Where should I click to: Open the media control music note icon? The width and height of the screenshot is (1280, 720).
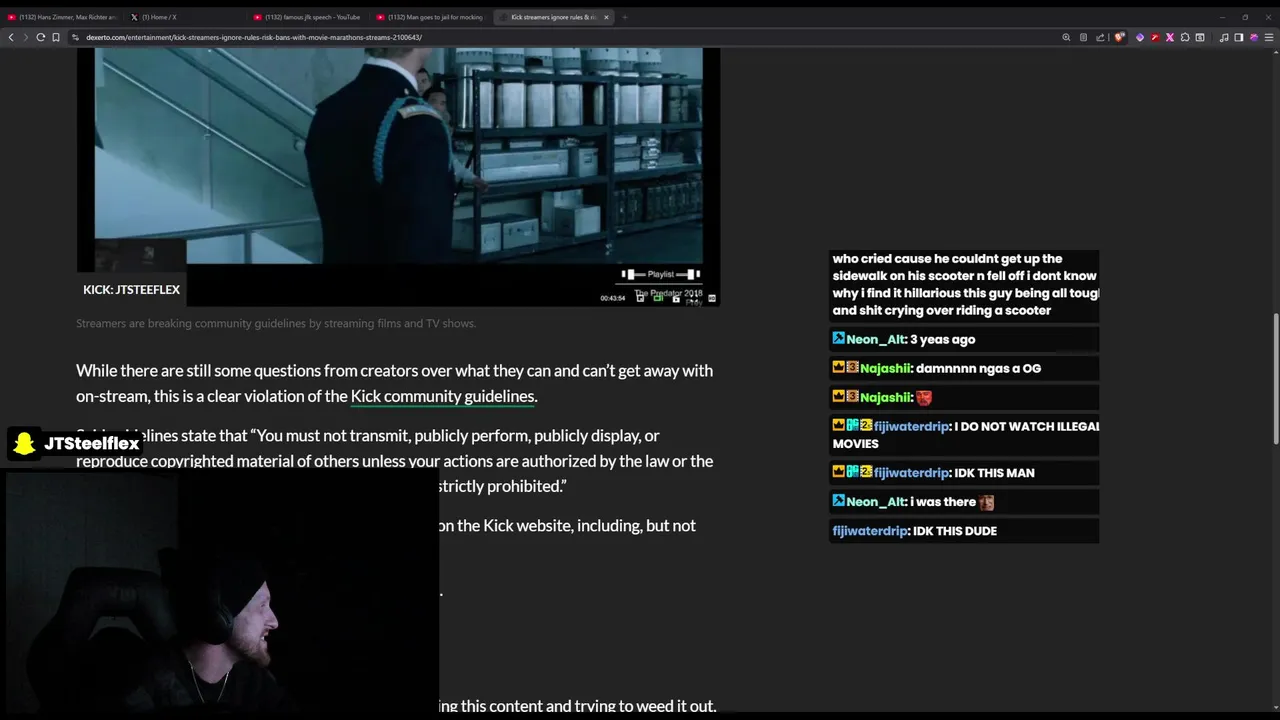(1224, 37)
